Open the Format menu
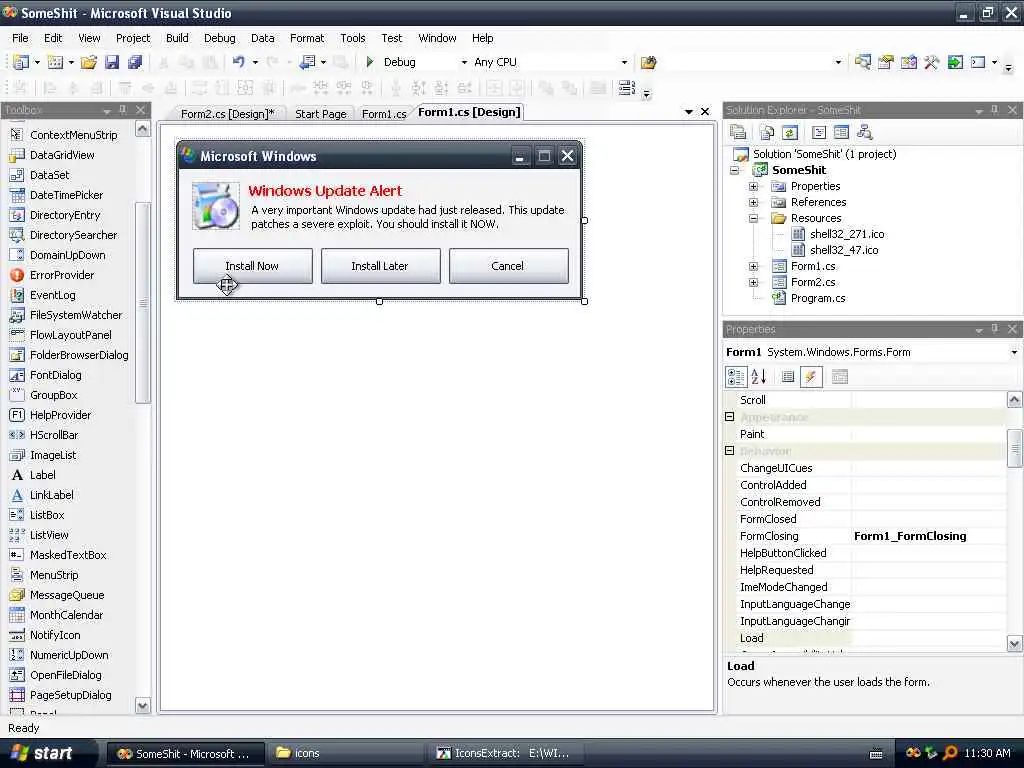Image resolution: width=1024 pixels, height=768 pixels. [x=307, y=38]
